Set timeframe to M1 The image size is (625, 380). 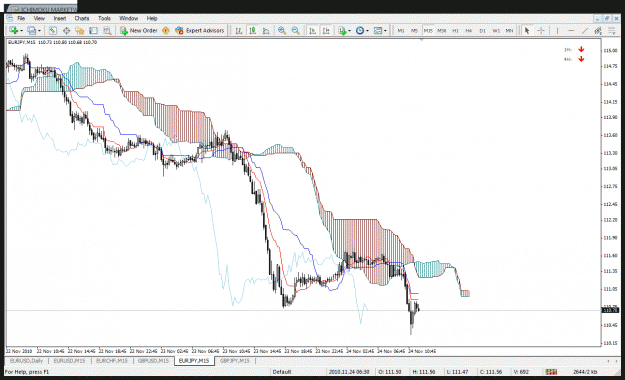pos(401,30)
